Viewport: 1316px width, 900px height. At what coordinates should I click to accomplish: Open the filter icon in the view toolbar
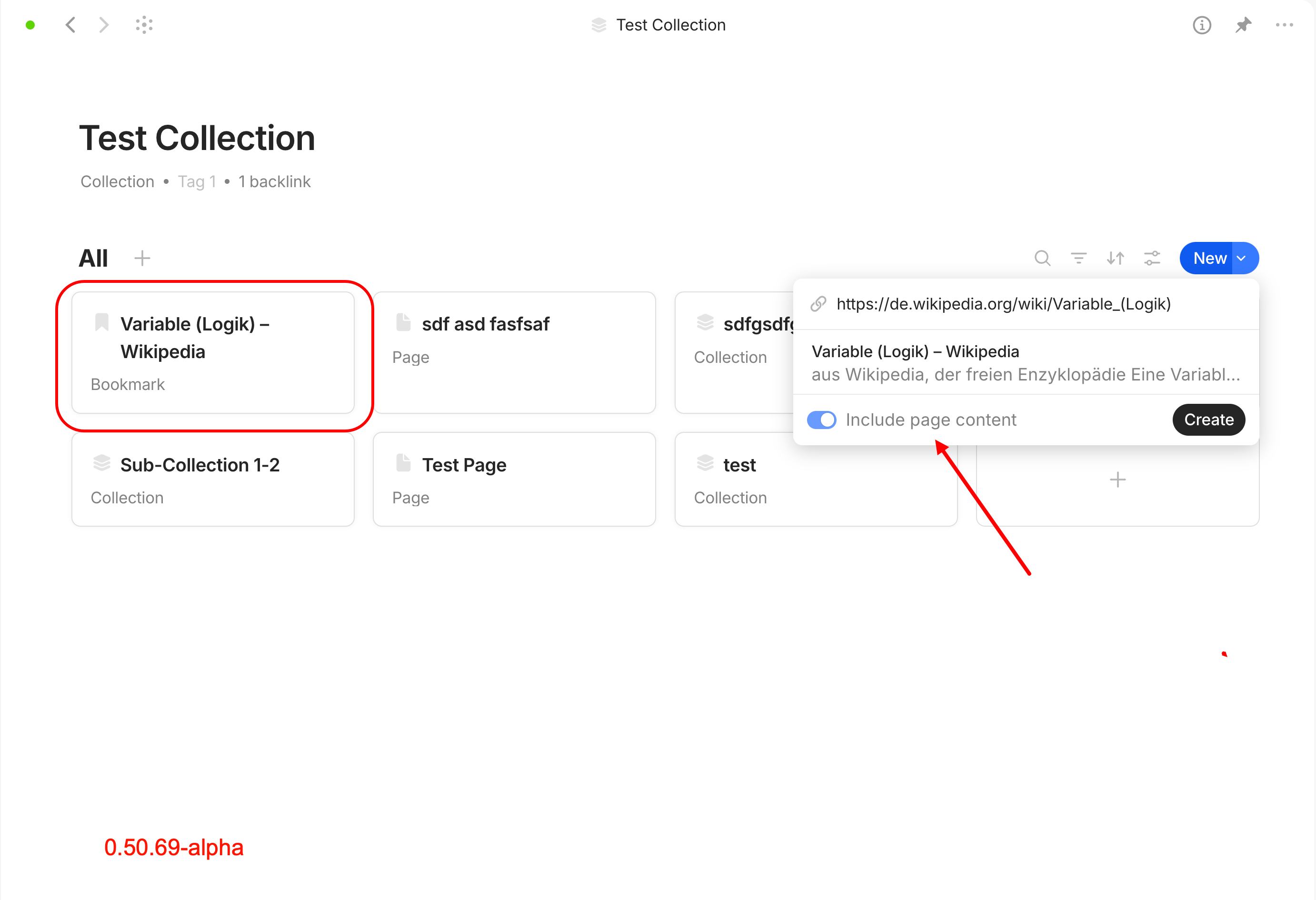pos(1079,258)
